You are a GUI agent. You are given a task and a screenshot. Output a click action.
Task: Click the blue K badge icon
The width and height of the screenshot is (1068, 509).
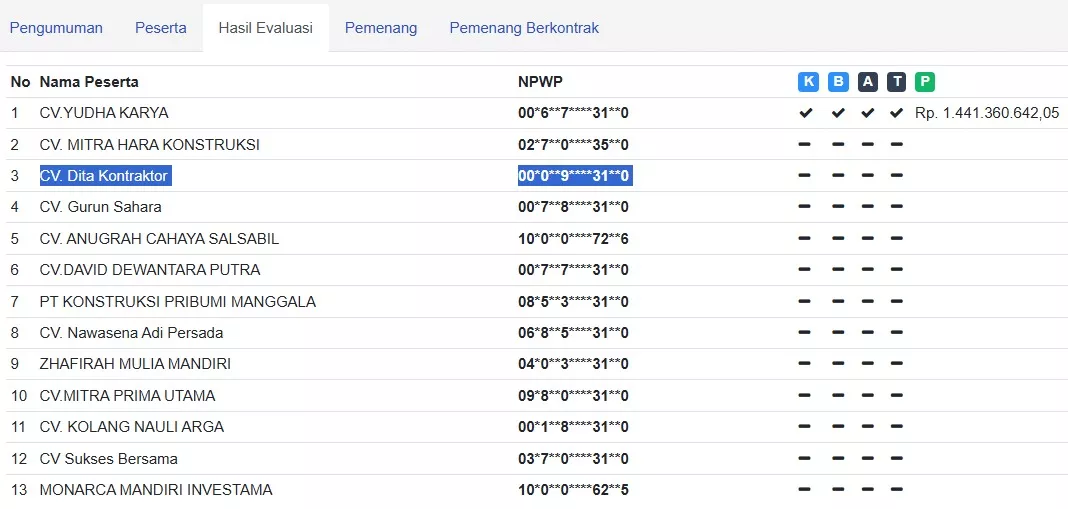coord(808,82)
